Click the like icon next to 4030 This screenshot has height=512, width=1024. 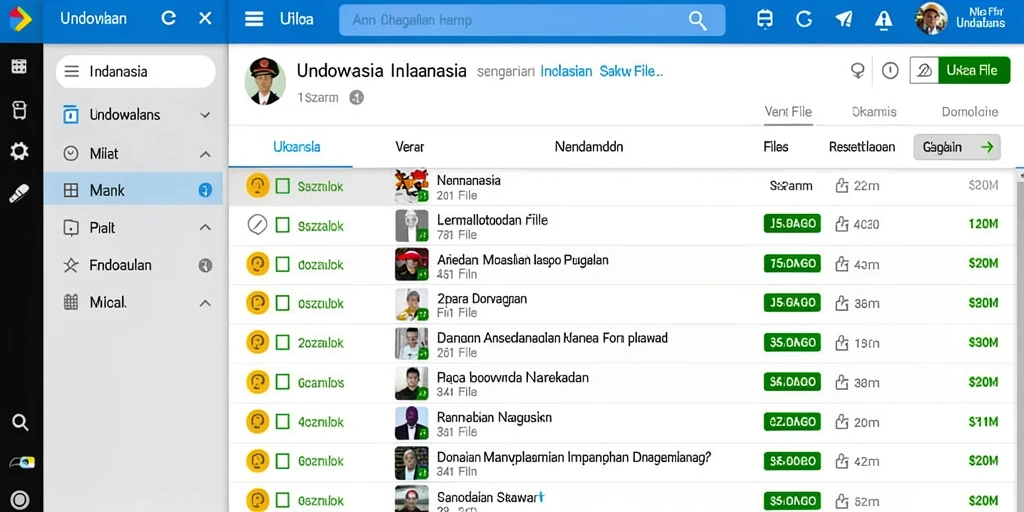842,225
